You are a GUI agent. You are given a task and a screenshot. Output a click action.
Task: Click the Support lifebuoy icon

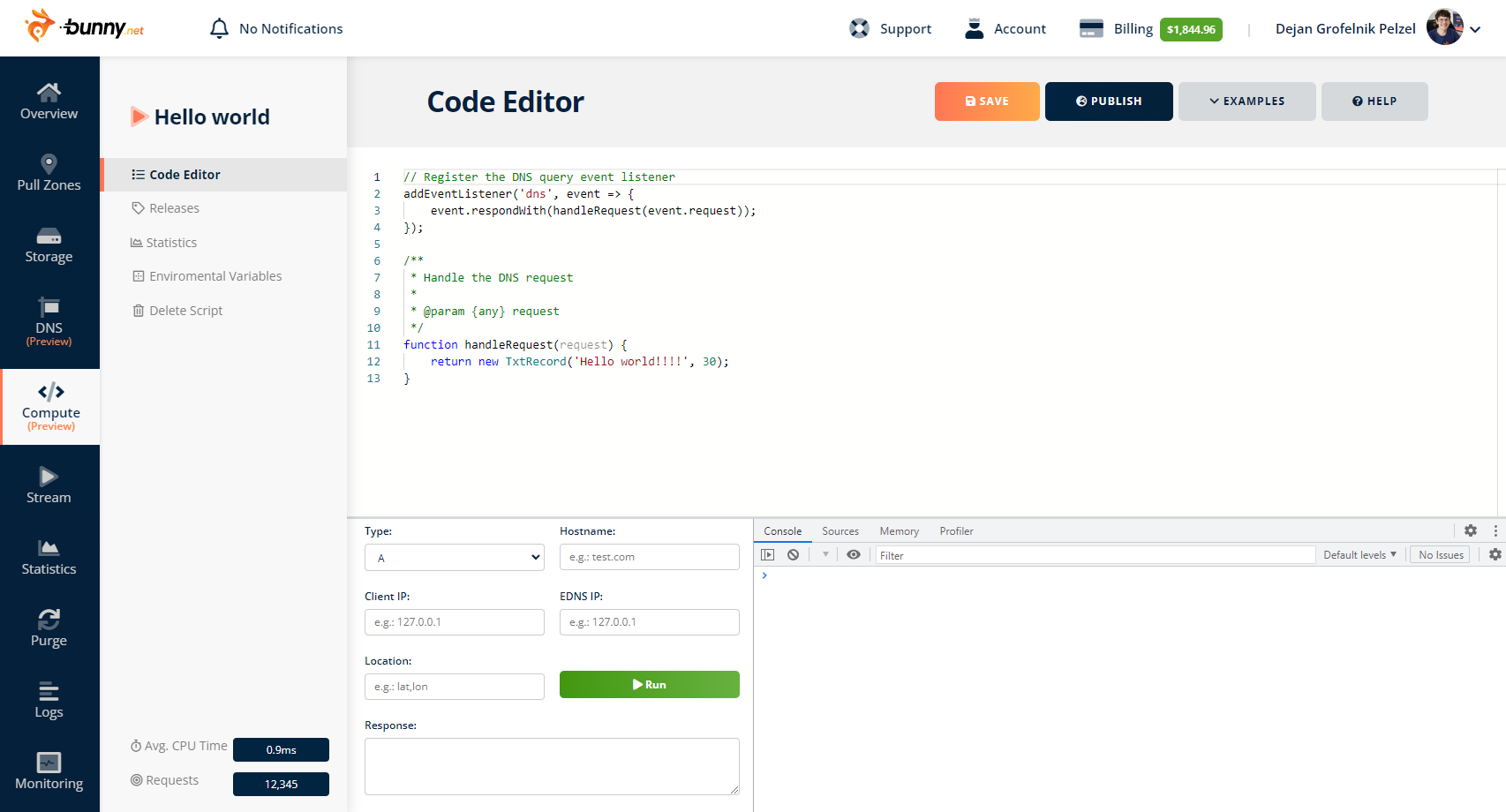point(859,28)
